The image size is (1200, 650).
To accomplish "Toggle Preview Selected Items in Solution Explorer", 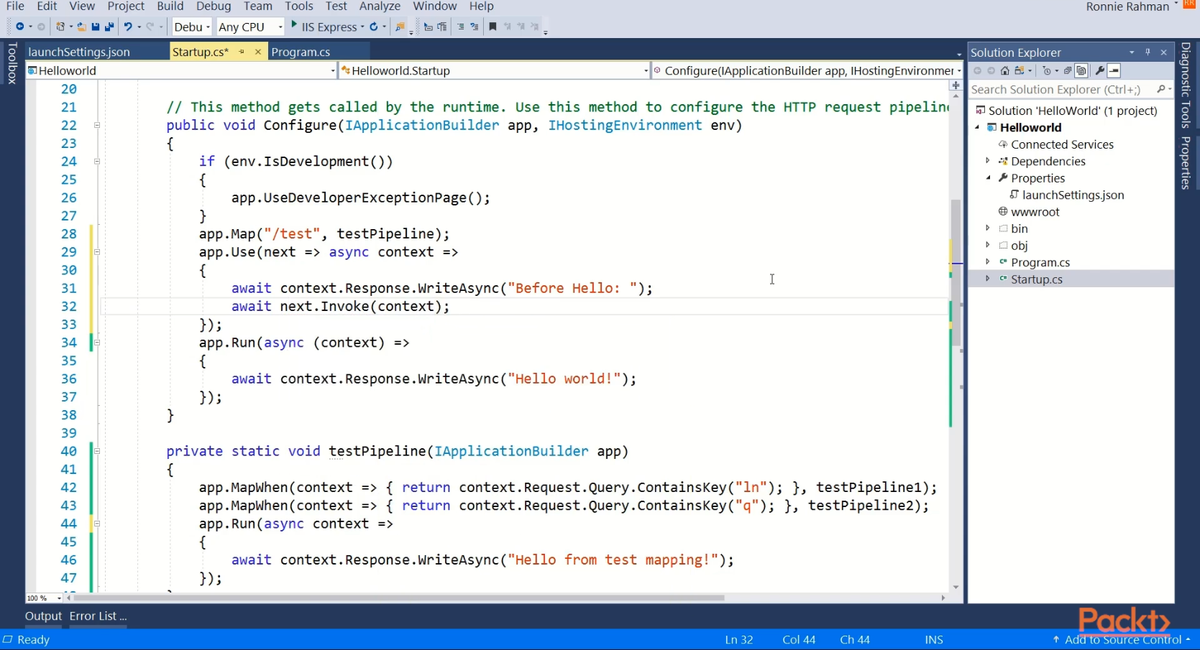I will pyautogui.click(x=1114, y=71).
